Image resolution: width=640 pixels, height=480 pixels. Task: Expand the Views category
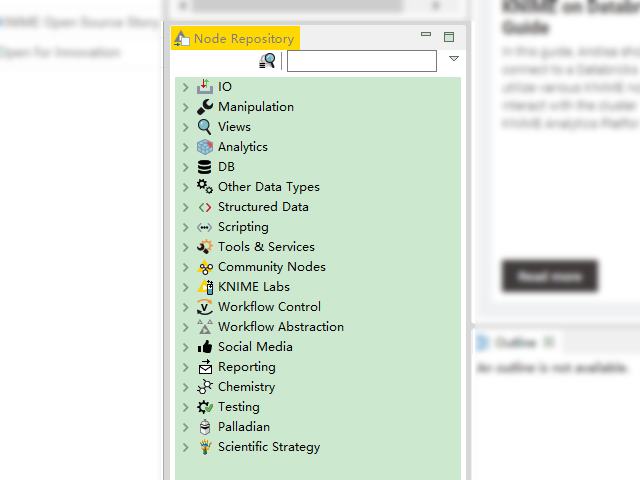pyautogui.click(x=186, y=127)
